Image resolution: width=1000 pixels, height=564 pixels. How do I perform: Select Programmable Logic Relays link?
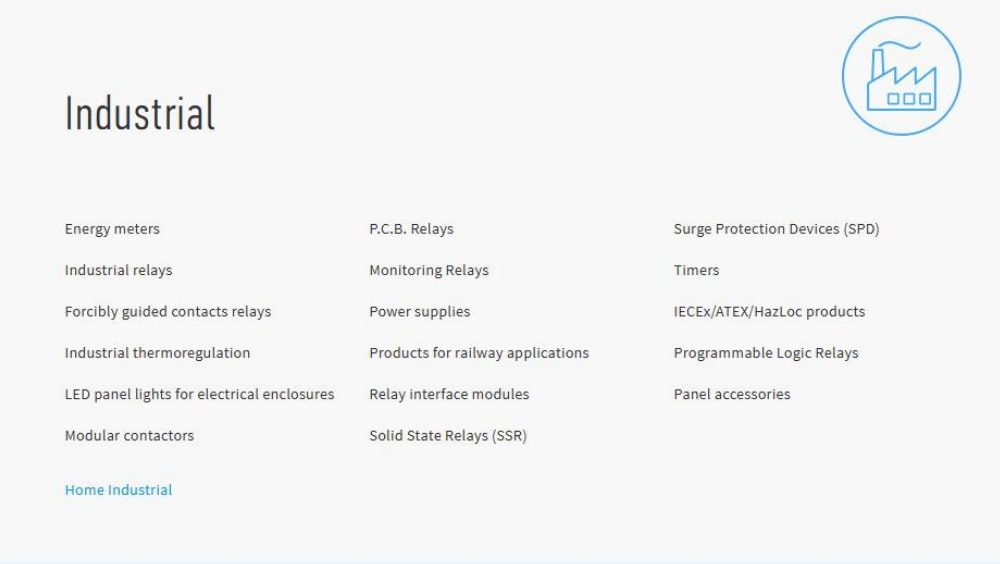[765, 353]
